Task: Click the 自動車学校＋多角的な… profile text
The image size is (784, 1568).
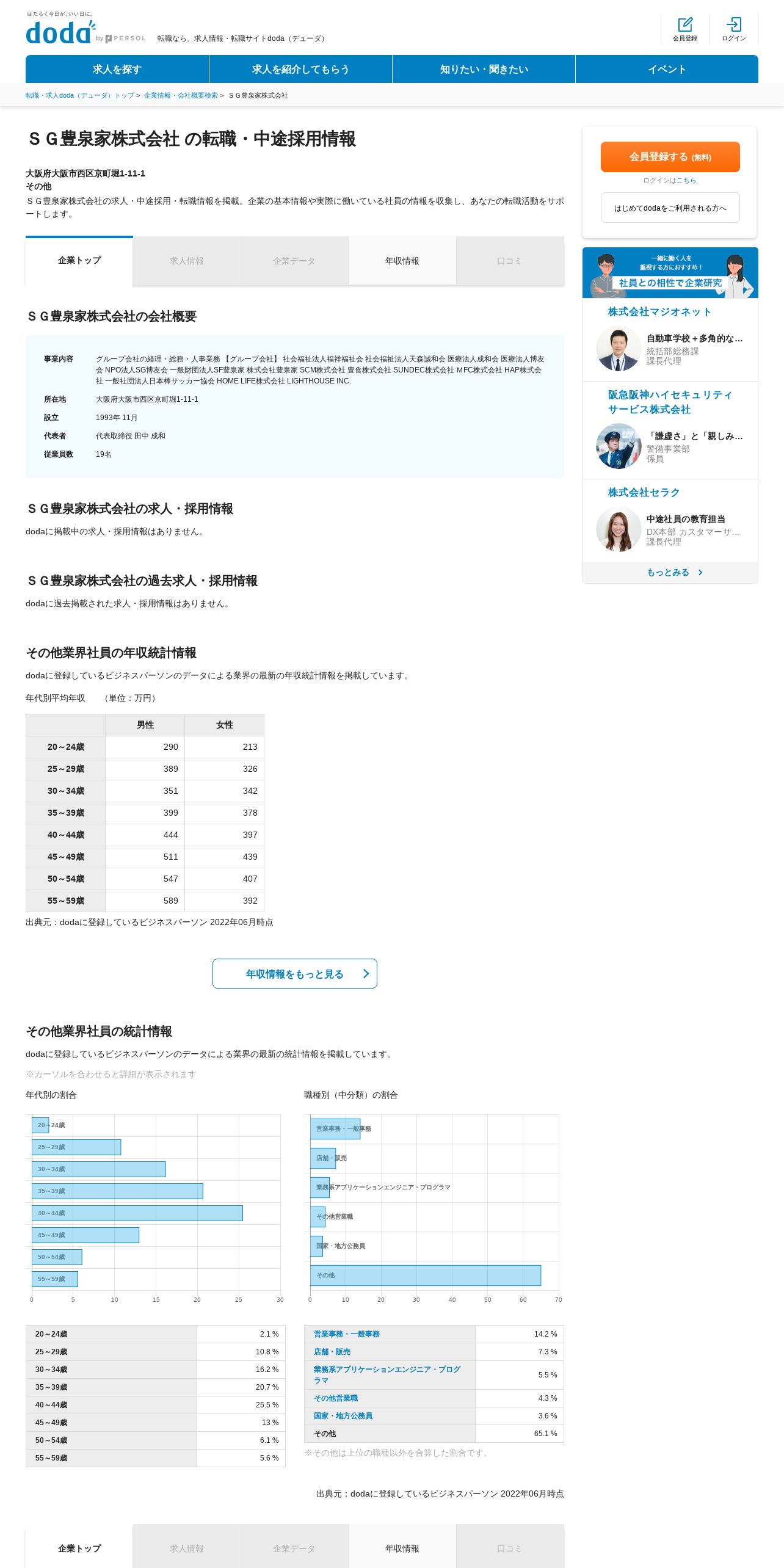Action: 695,338
